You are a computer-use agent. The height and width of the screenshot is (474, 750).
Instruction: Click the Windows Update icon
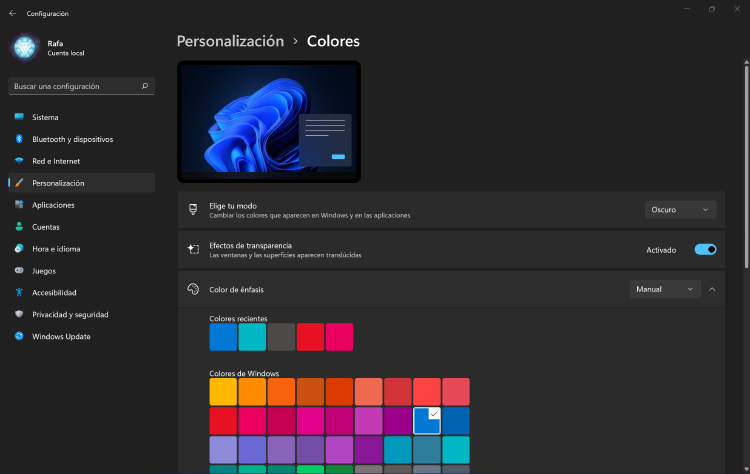(x=19, y=336)
